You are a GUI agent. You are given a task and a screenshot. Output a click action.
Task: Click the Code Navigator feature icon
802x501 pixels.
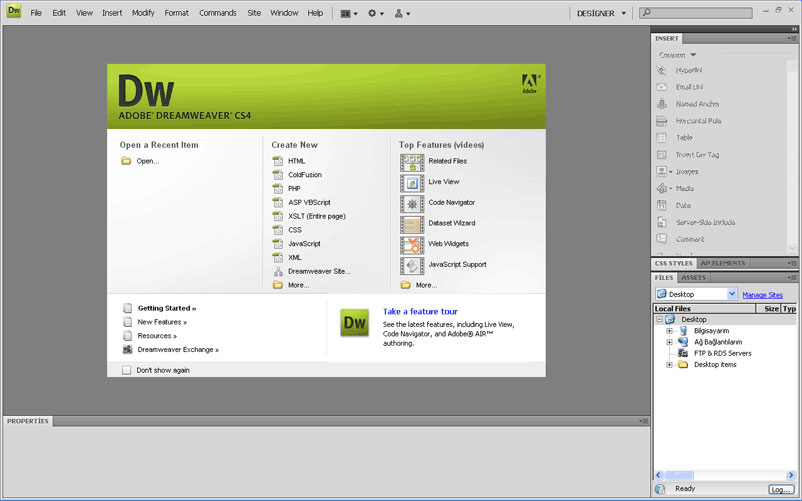click(x=412, y=204)
